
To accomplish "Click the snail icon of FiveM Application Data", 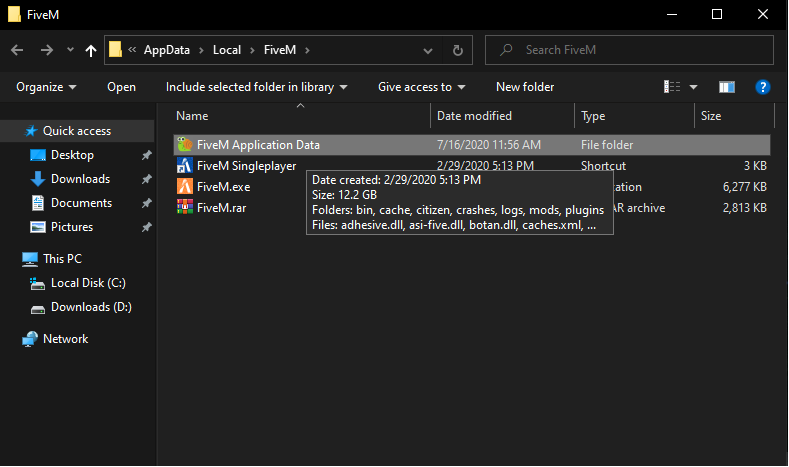I will point(185,144).
